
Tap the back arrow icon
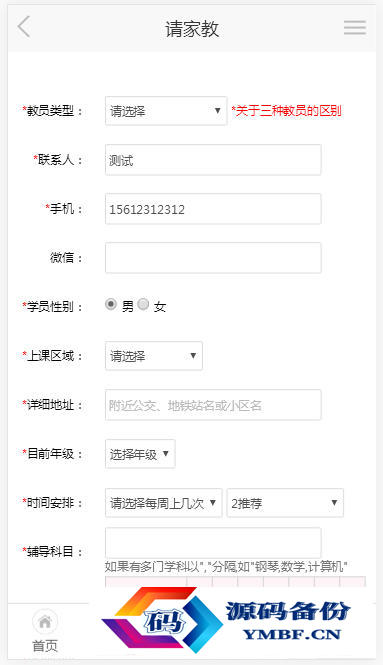tap(24, 27)
